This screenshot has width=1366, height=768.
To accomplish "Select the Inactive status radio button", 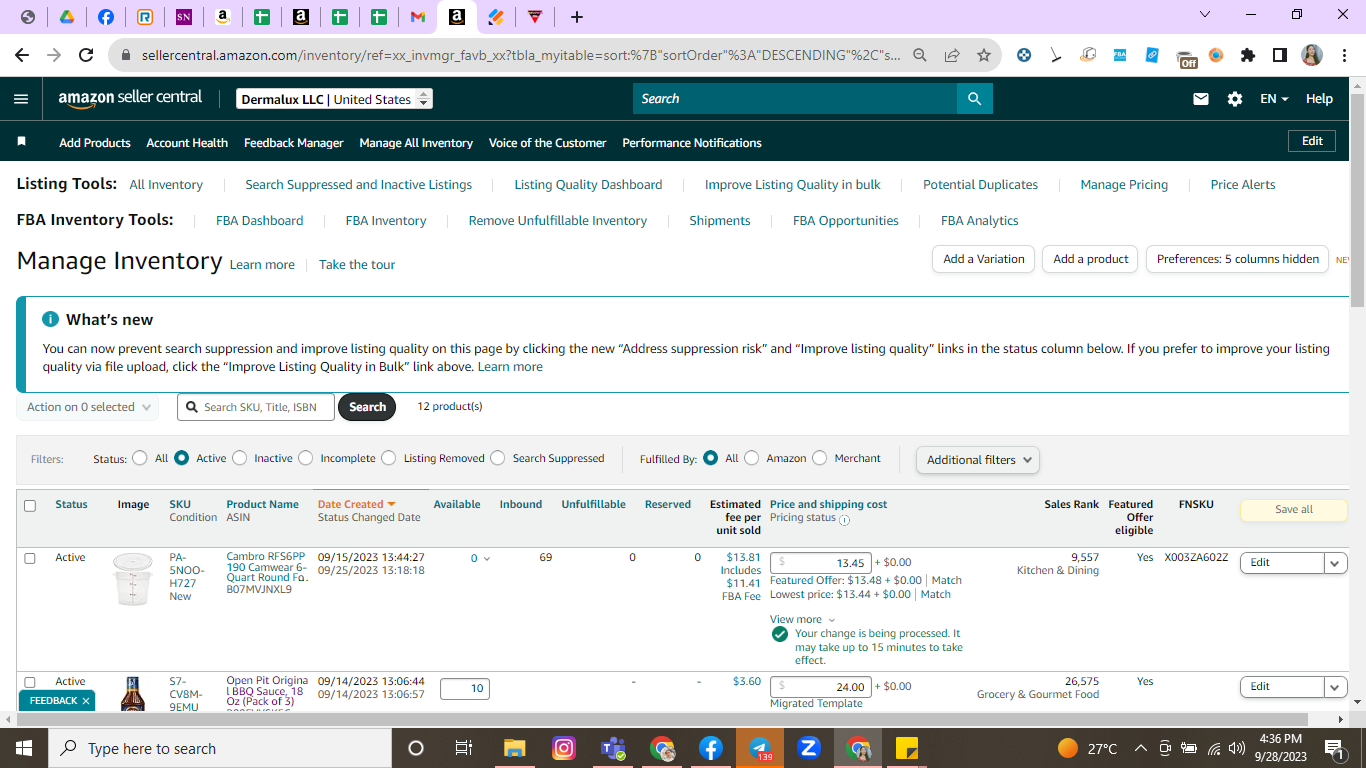I will [239, 458].
